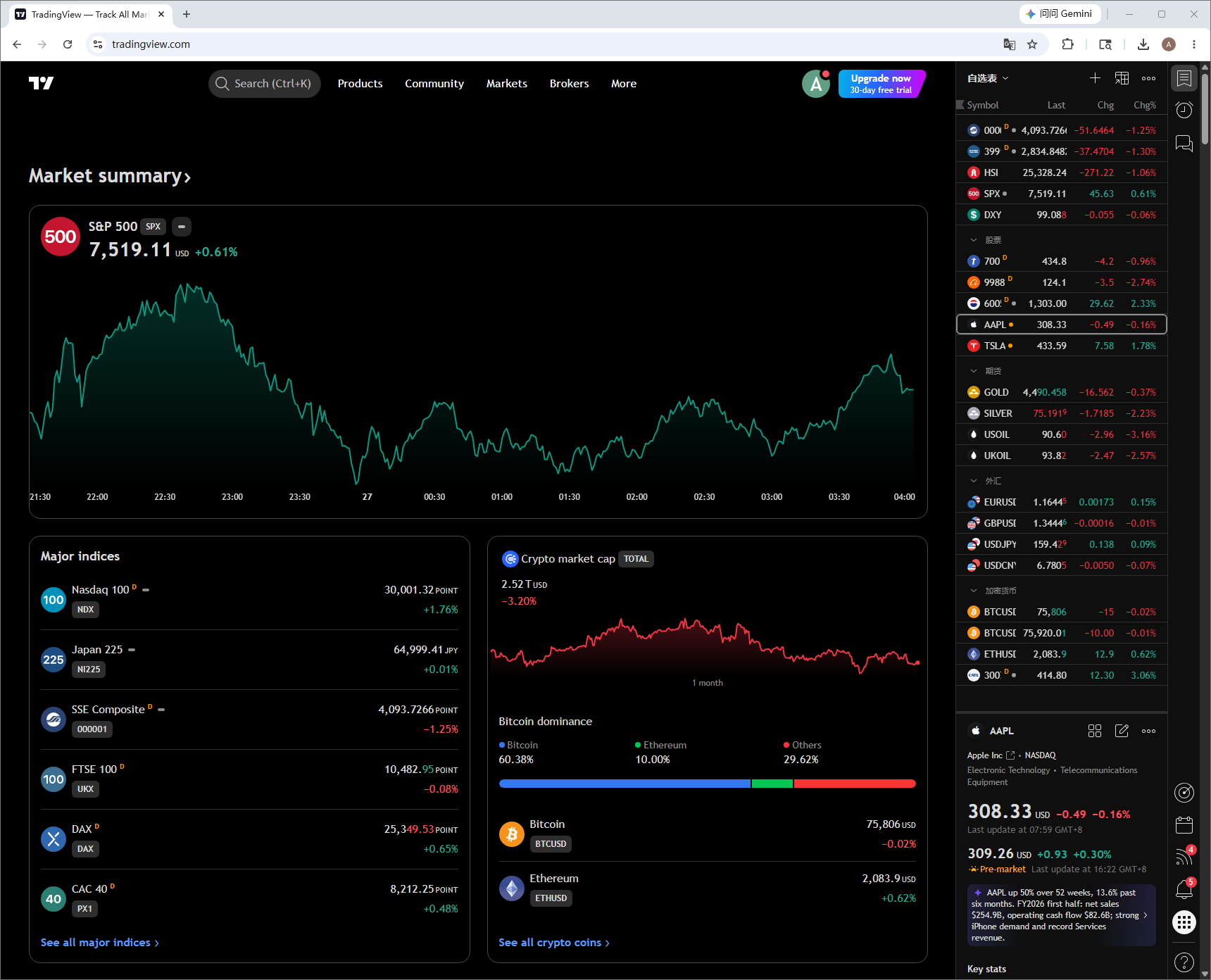Click the translate page icon
The height and width of the screenshot is (980, 1211).
(1010, 44)
